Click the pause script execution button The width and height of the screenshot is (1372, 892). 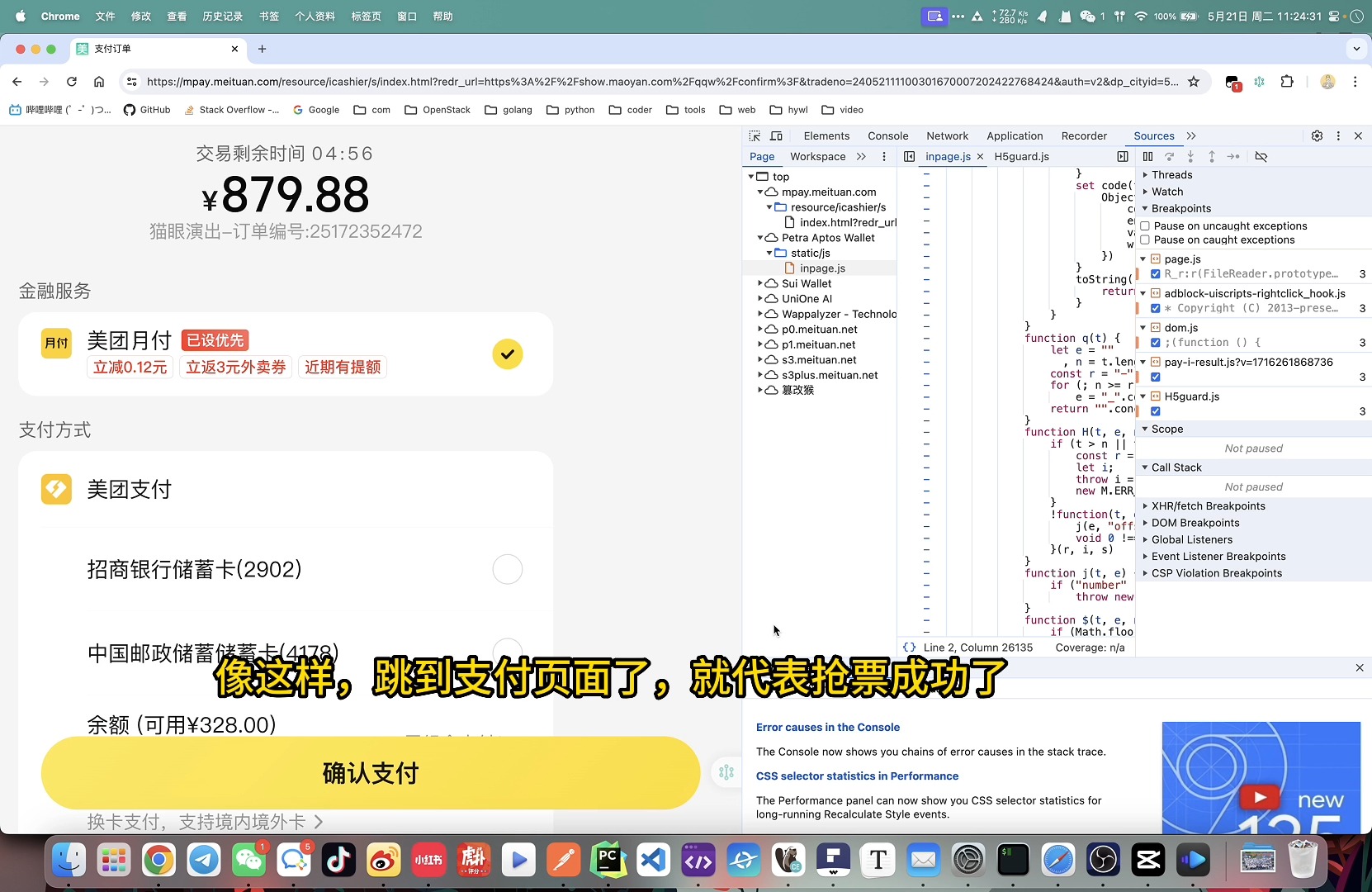pyautogui.click(x=1147, y=157)
